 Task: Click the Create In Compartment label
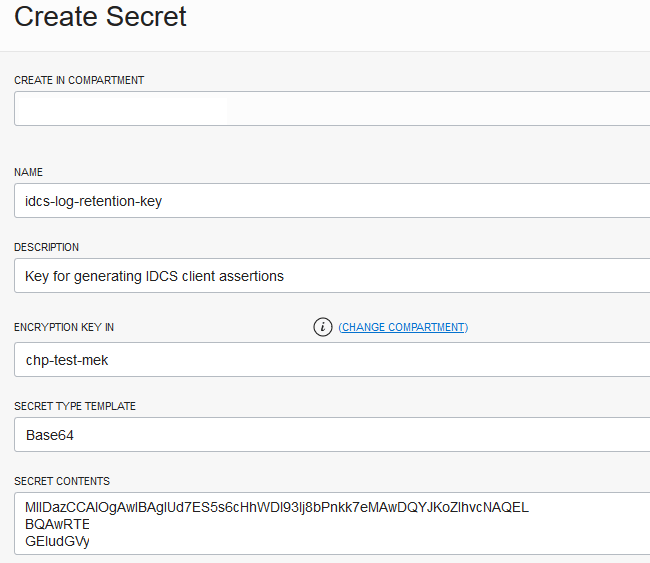[79, 80]
